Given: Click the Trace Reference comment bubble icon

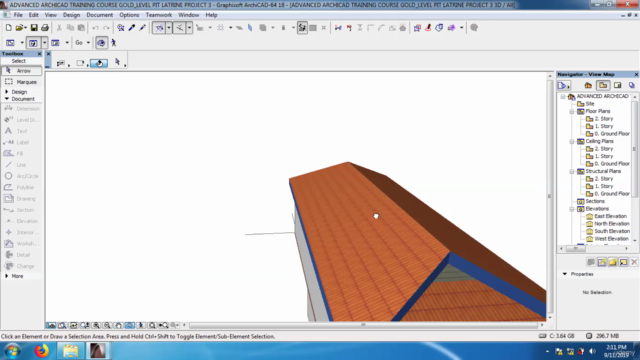Looking at the screenshot, I should click(x=474, y=28).
